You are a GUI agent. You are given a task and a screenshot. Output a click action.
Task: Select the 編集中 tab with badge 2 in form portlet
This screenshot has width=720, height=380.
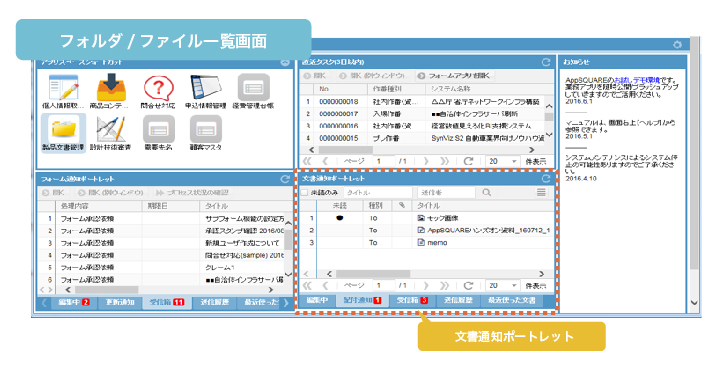[x=73, y=302]
